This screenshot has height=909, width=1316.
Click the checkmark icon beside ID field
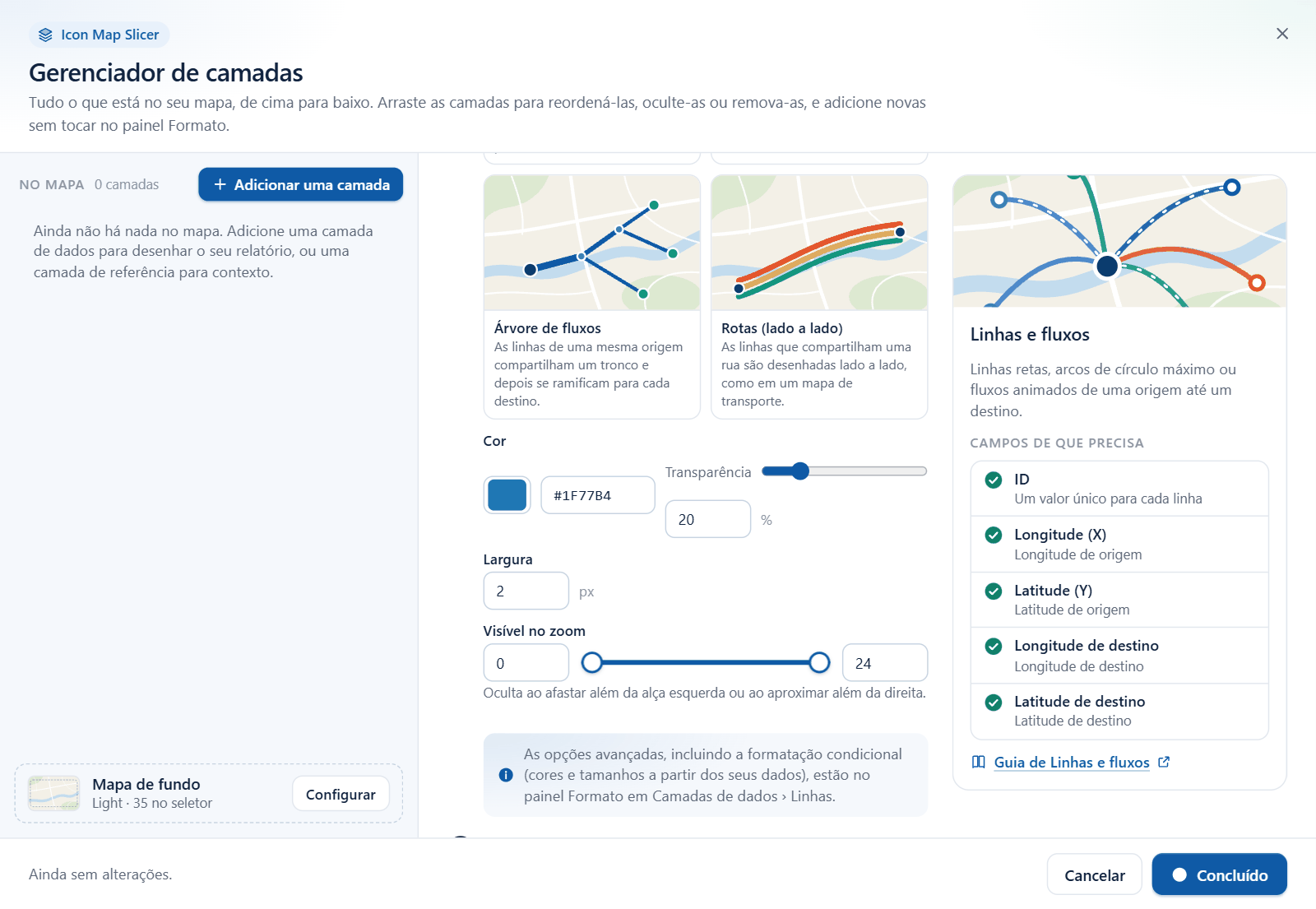(994, 480)
